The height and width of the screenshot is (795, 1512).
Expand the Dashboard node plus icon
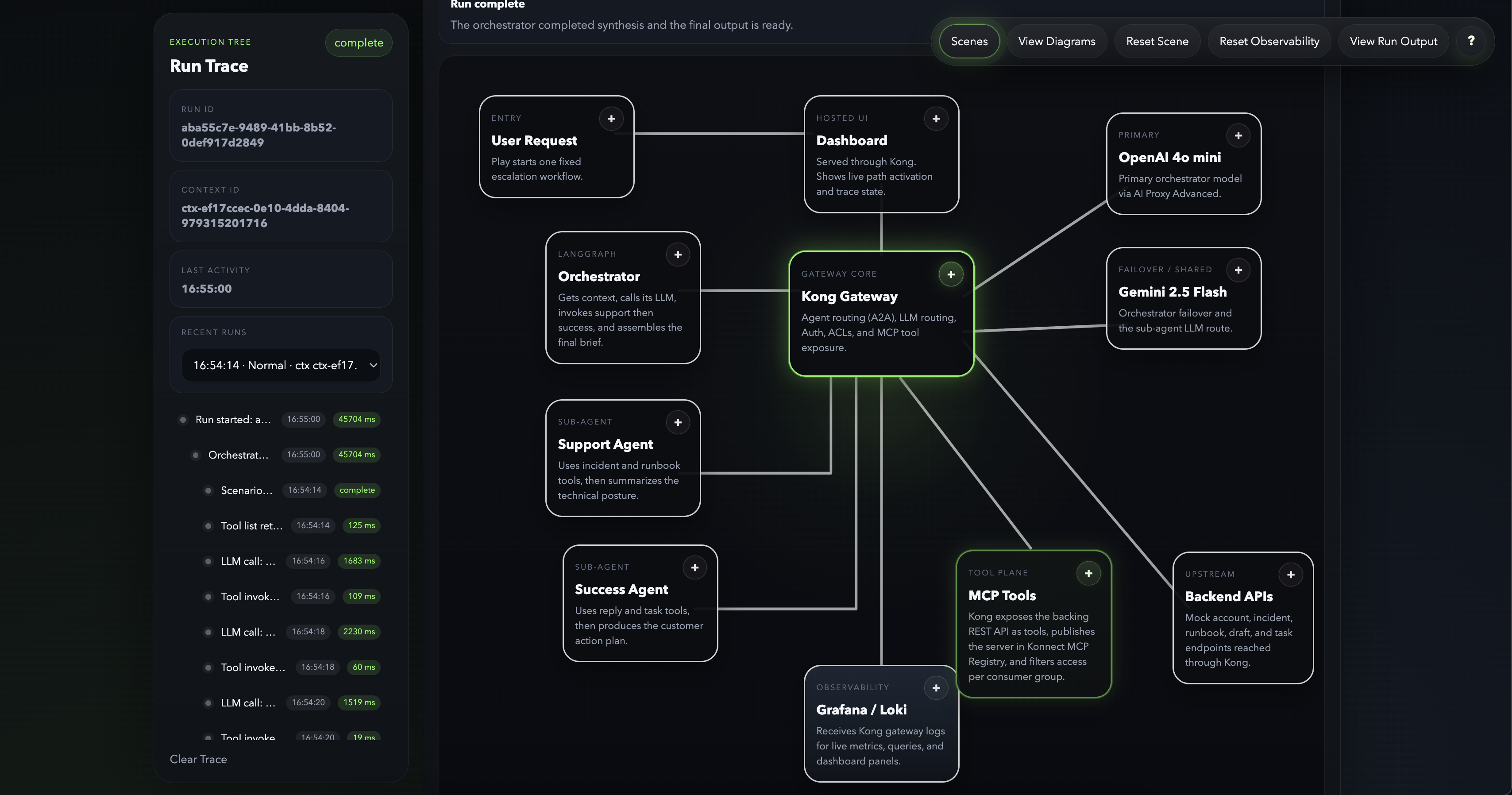coord(936,119)
